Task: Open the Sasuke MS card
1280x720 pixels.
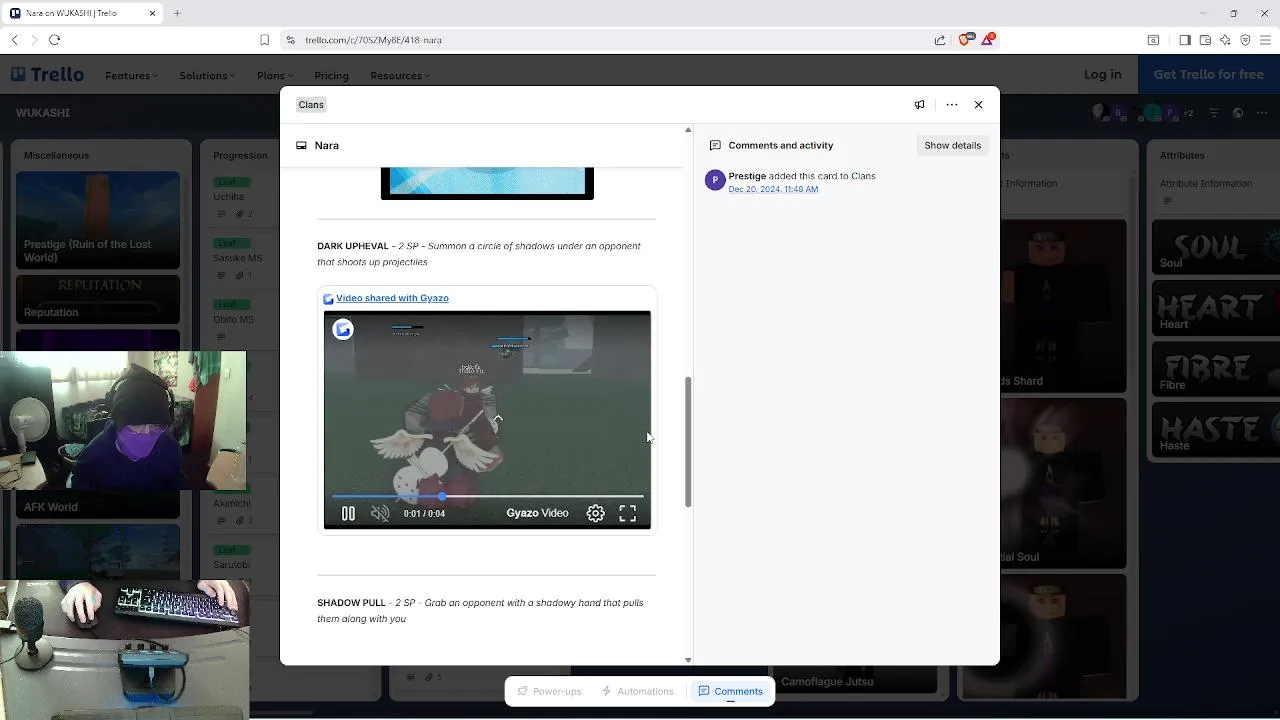Action: [x=239, y=259]
